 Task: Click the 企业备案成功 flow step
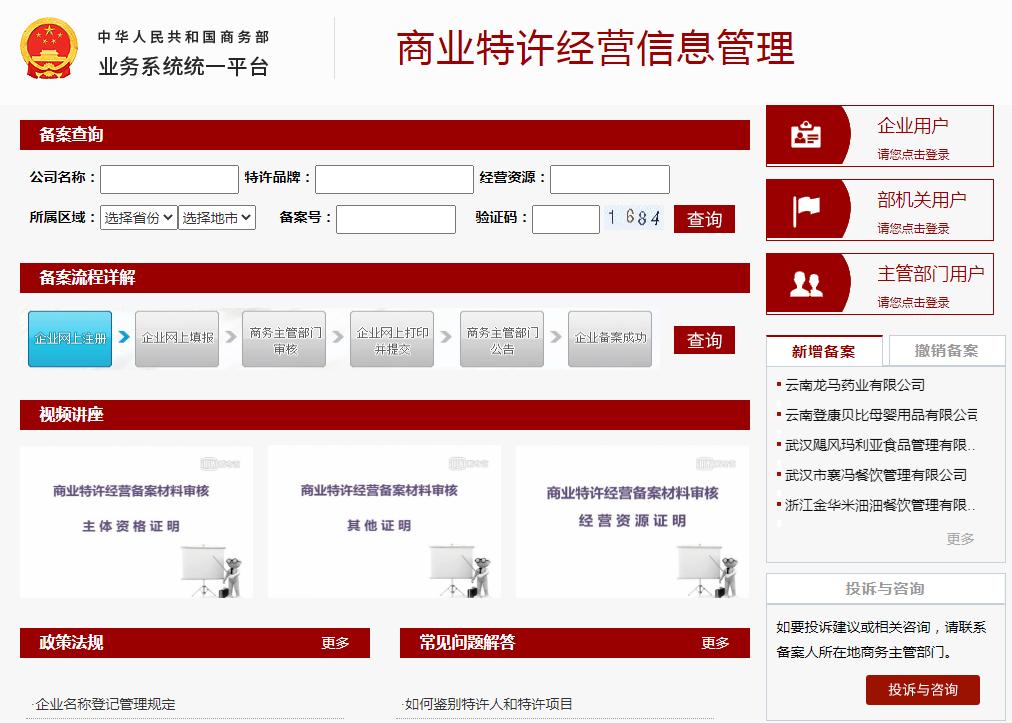[x=609, y=339]
